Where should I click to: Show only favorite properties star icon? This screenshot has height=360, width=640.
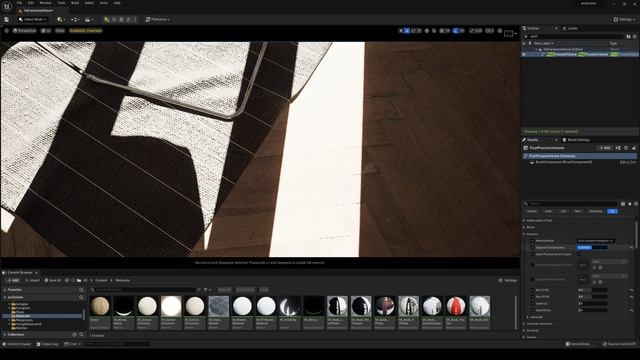coord(630,204)
